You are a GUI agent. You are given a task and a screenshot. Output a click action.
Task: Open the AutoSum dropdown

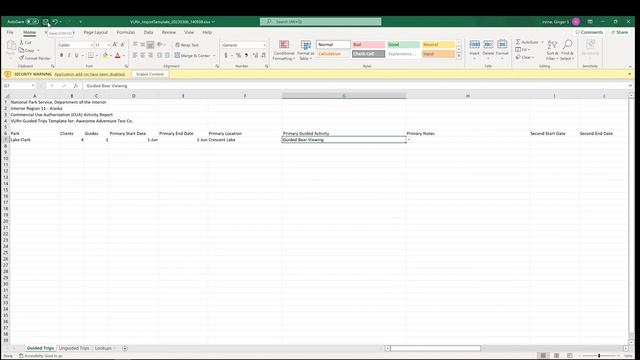point(542,42)
